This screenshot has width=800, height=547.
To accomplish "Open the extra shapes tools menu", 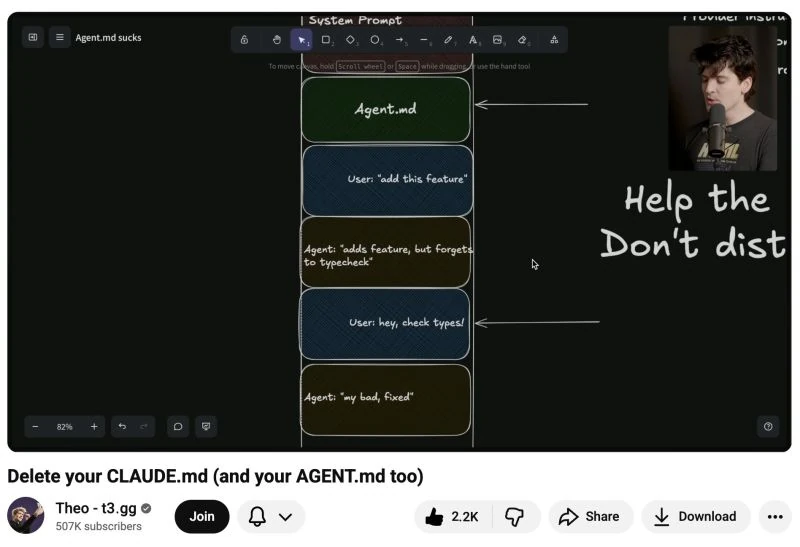I will [554, 40].
